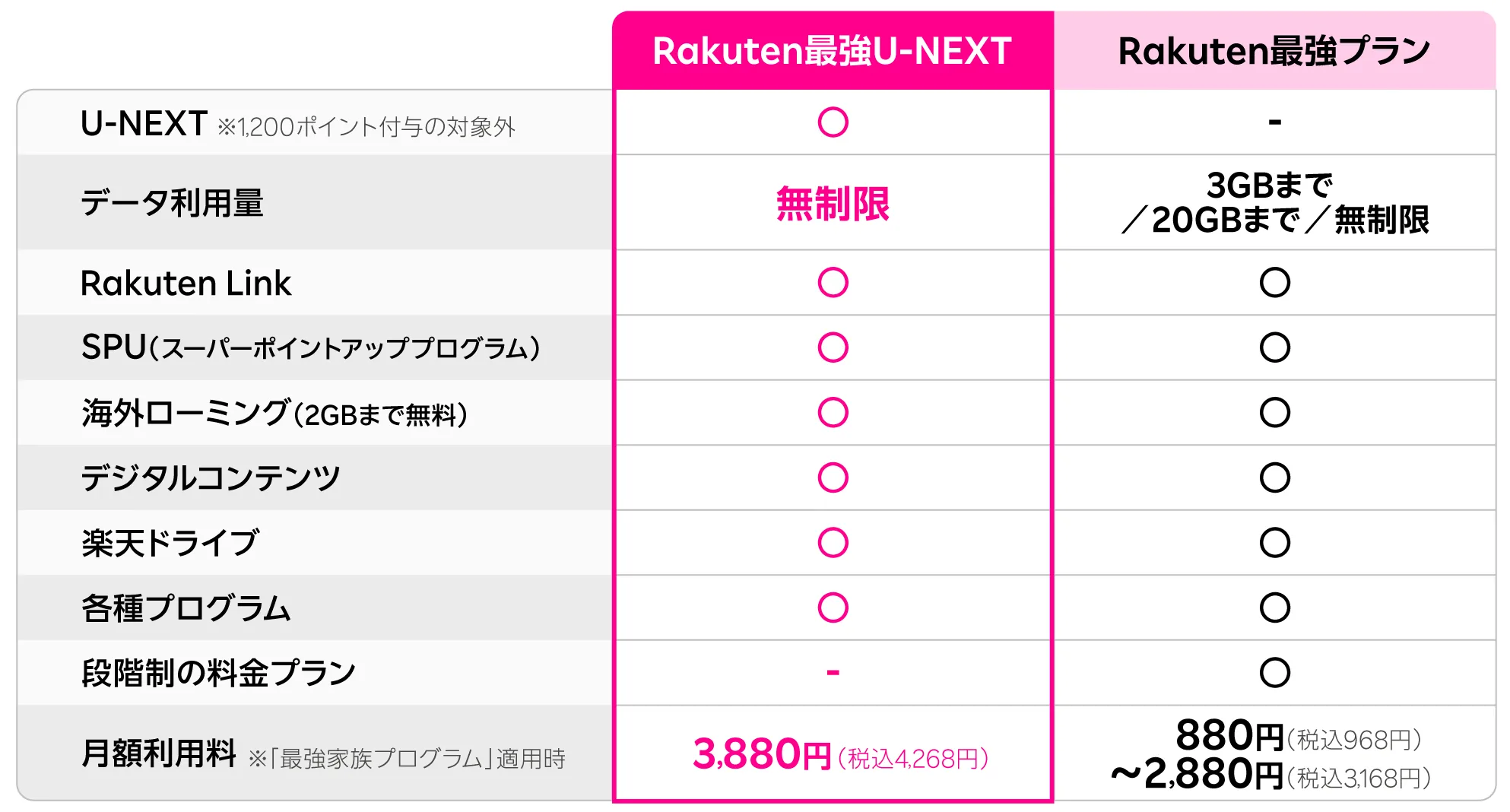Click the black circle in the 海外ローミング row
The image size is (1510, 812).
(x=1274, y=413)
